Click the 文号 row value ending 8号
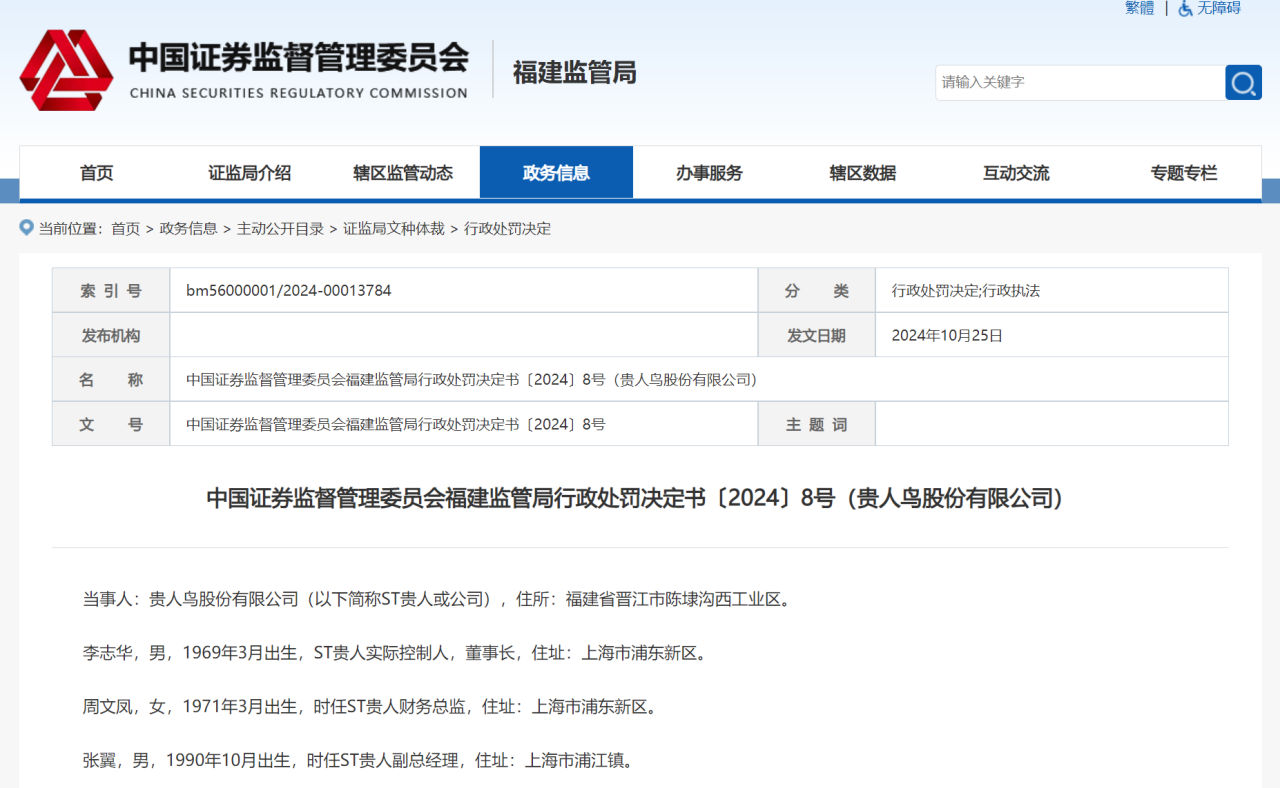This screenshot has width=1280, height=788. [396, 424]
